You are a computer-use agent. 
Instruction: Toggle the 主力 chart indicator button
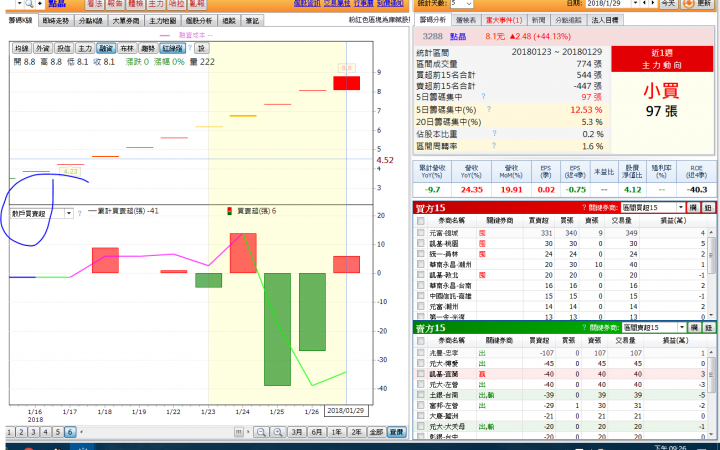pyautogui.click(x=85, y=48)
